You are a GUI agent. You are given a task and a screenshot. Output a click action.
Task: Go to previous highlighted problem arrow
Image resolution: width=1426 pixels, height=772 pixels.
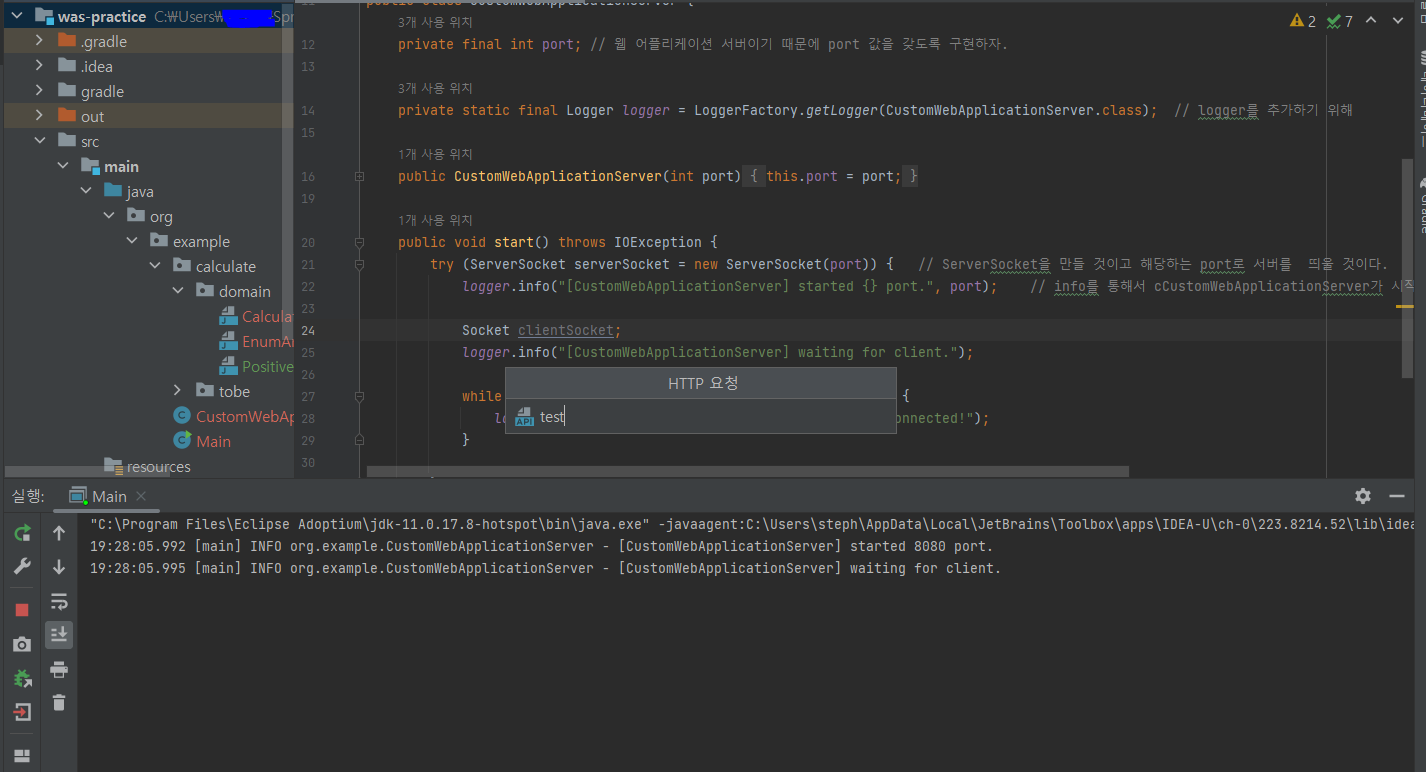click(1371, 21)
